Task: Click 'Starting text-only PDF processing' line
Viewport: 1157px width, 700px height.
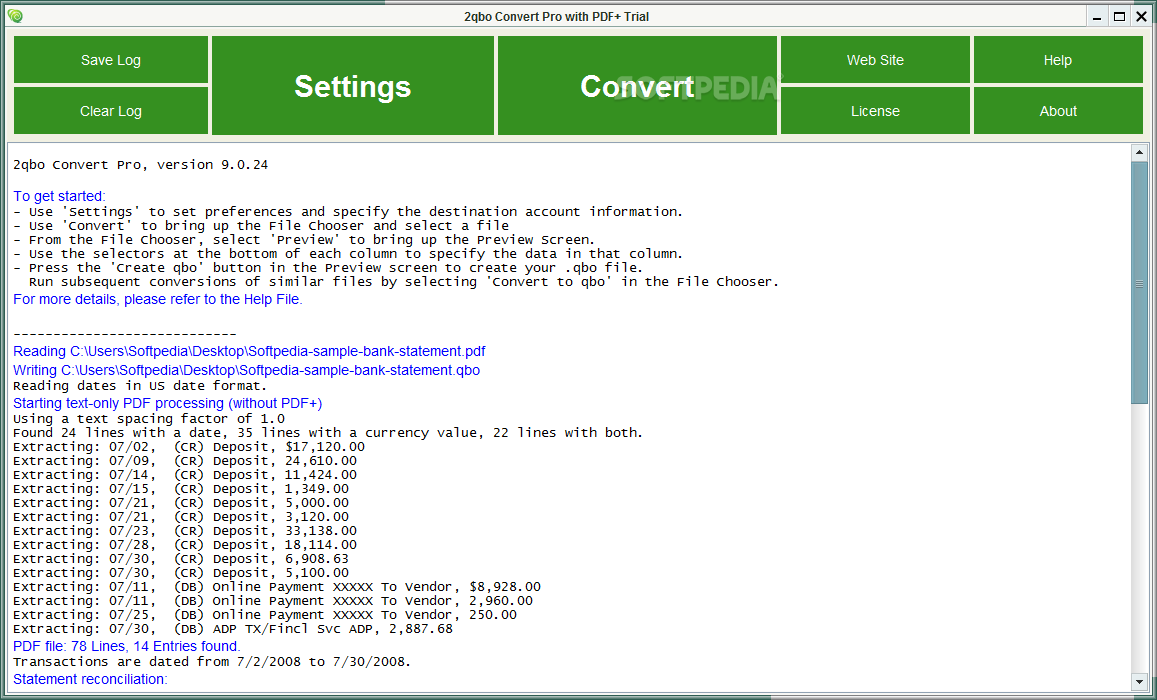Action: pyautogui.click(x=167, y=403)
